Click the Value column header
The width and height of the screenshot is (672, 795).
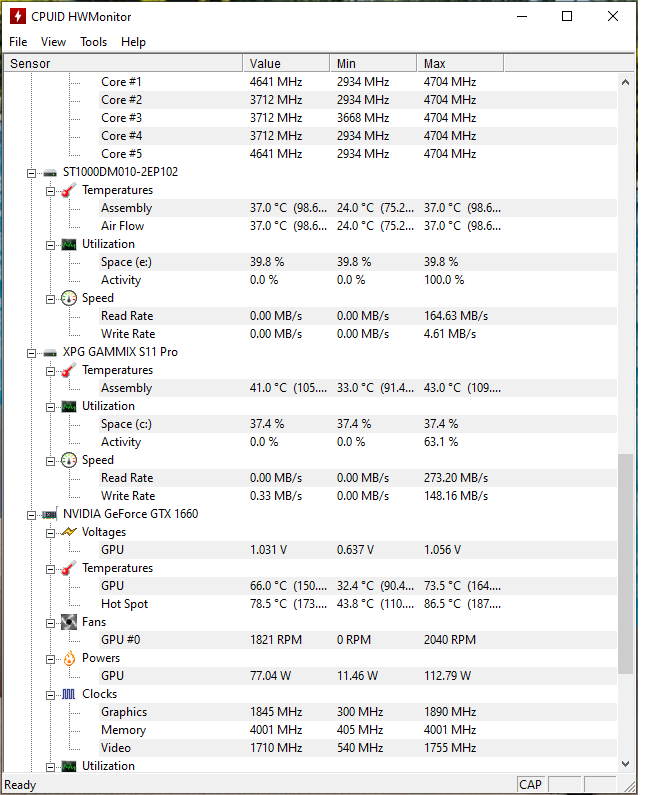click(287, 63)
